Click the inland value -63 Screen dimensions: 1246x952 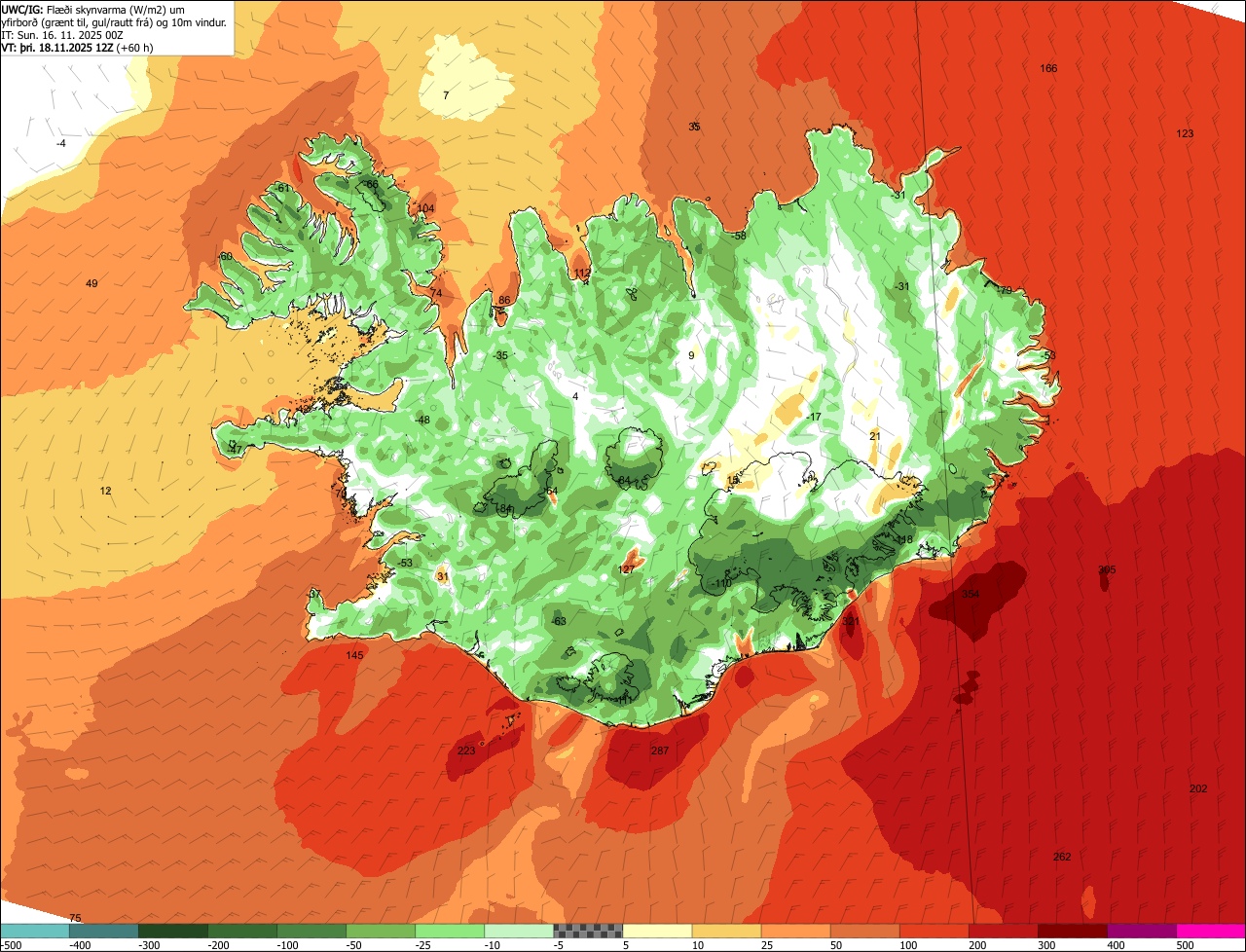coord(558,621)
